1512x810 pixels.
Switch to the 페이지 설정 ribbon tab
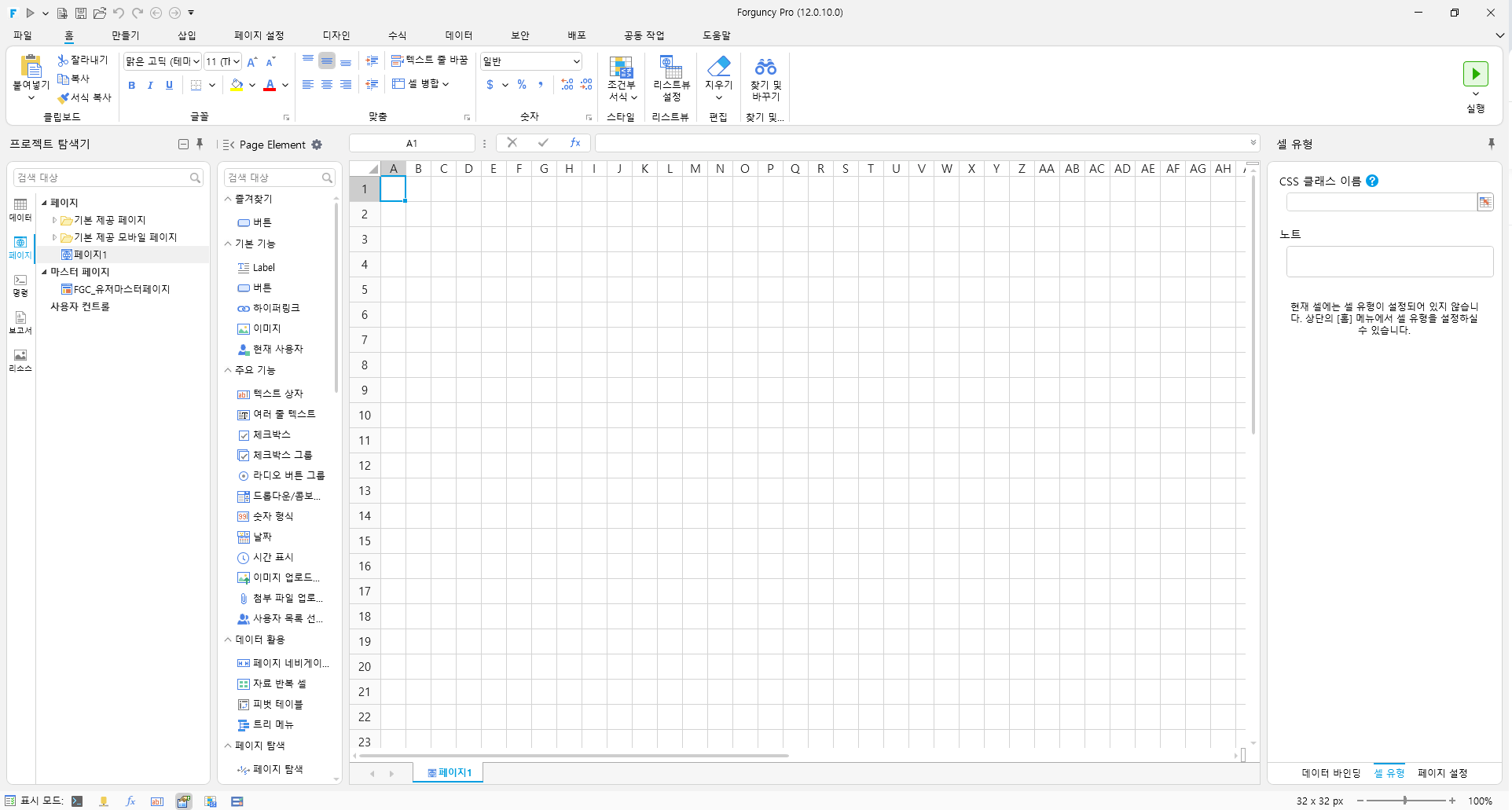pos(259,35)
